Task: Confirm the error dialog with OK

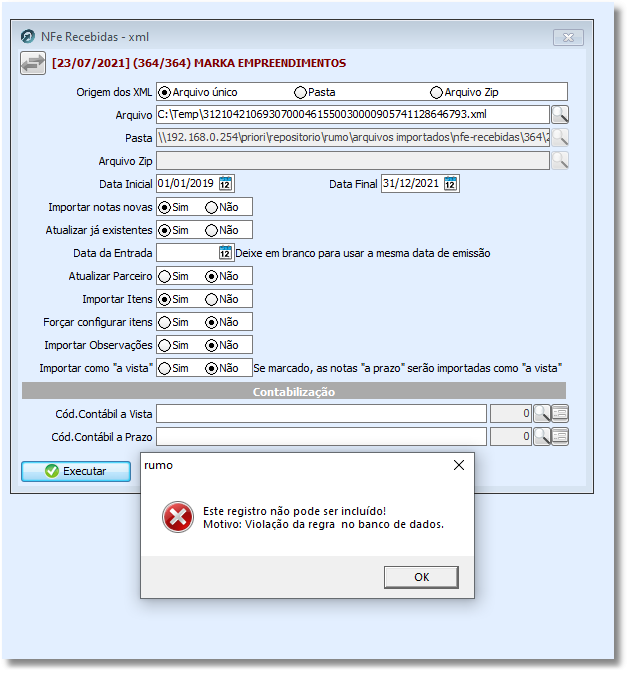Action: pyautogui.click(x=421, y=577)
